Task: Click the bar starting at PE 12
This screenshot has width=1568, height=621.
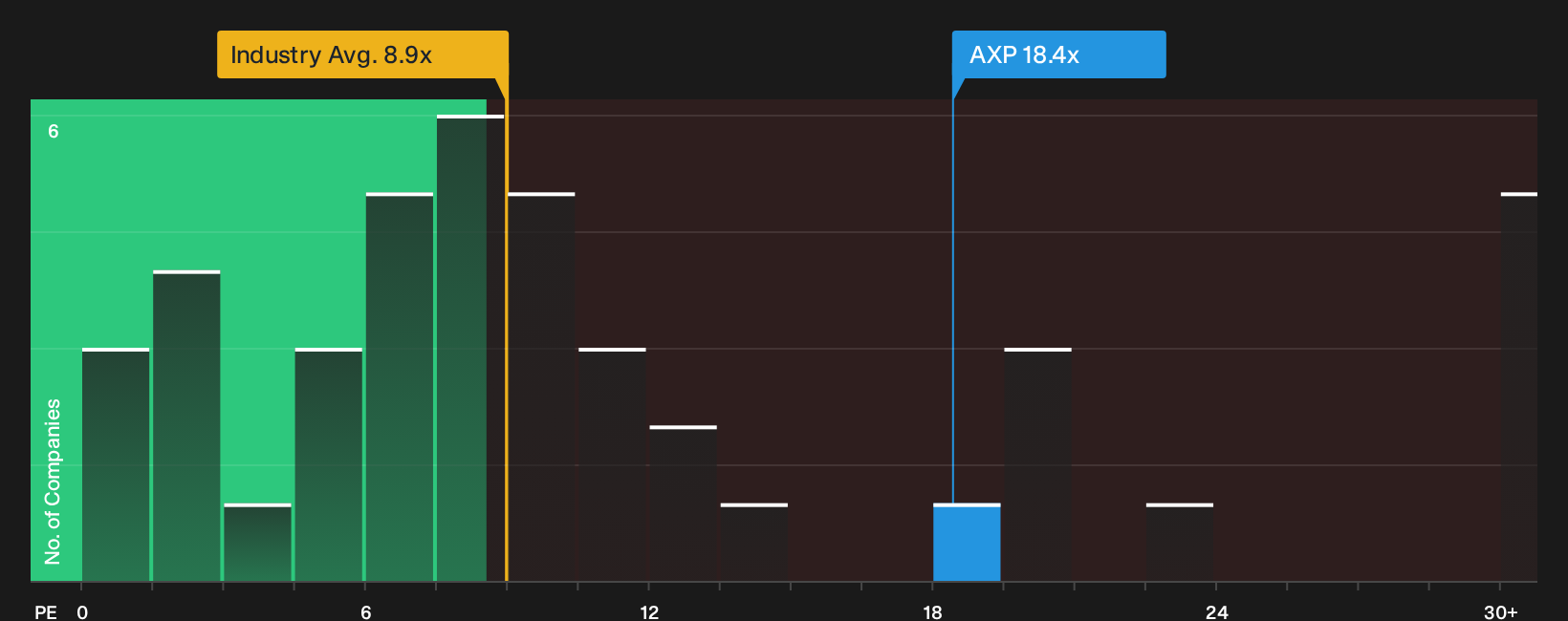Action: 683,503
